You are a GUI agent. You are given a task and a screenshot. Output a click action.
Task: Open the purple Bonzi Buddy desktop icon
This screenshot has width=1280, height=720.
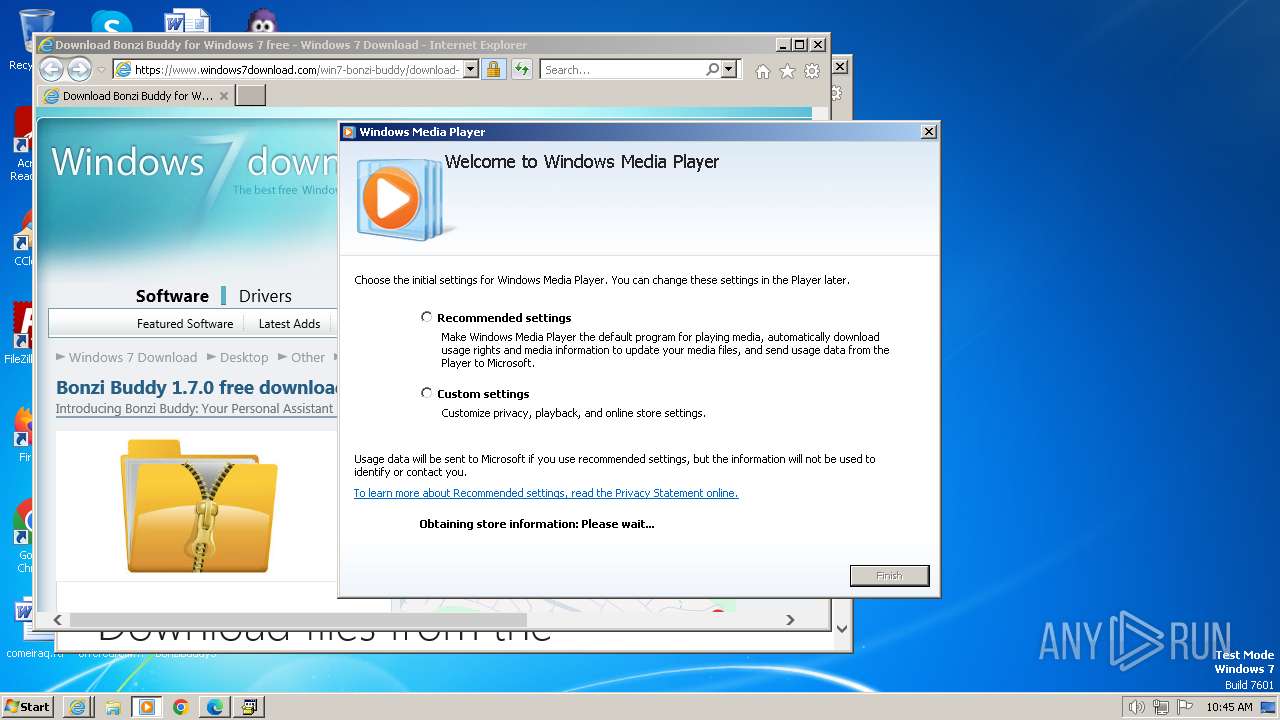pos(262,22)
